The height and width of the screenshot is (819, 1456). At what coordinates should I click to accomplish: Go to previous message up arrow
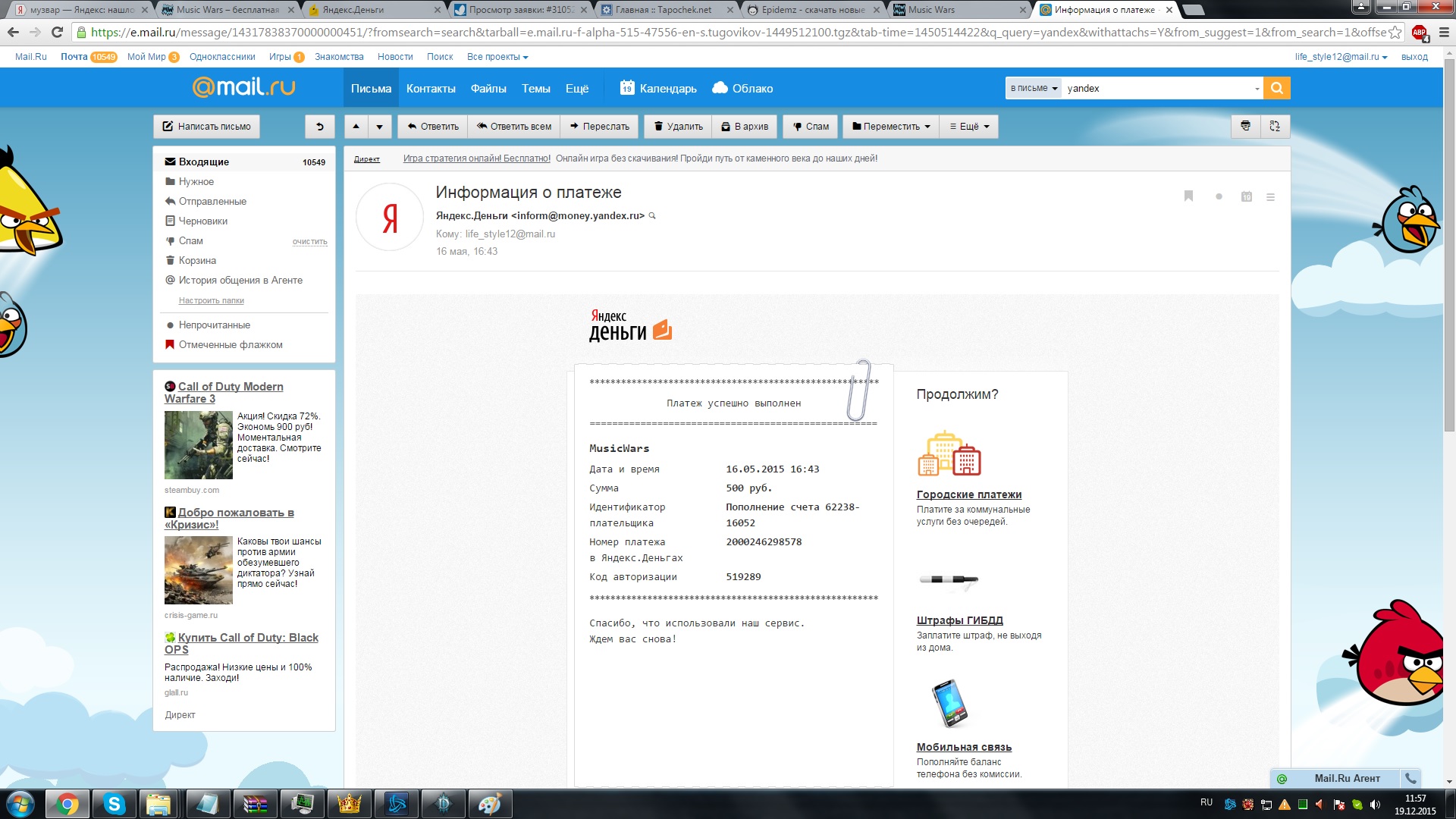click(356, 127)
